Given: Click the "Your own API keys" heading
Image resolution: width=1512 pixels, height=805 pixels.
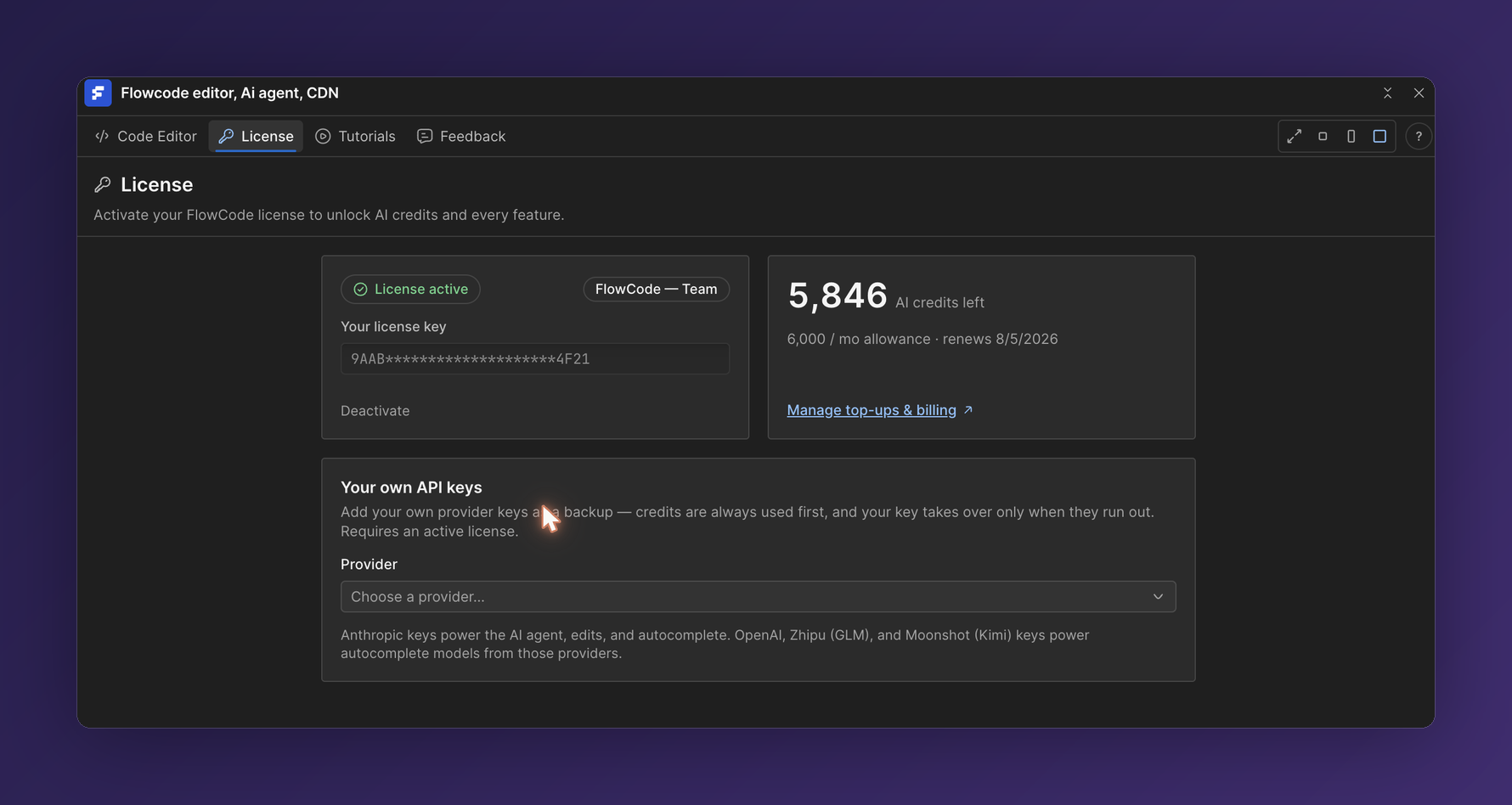Looking at the screenshot, I should [411, 487].
